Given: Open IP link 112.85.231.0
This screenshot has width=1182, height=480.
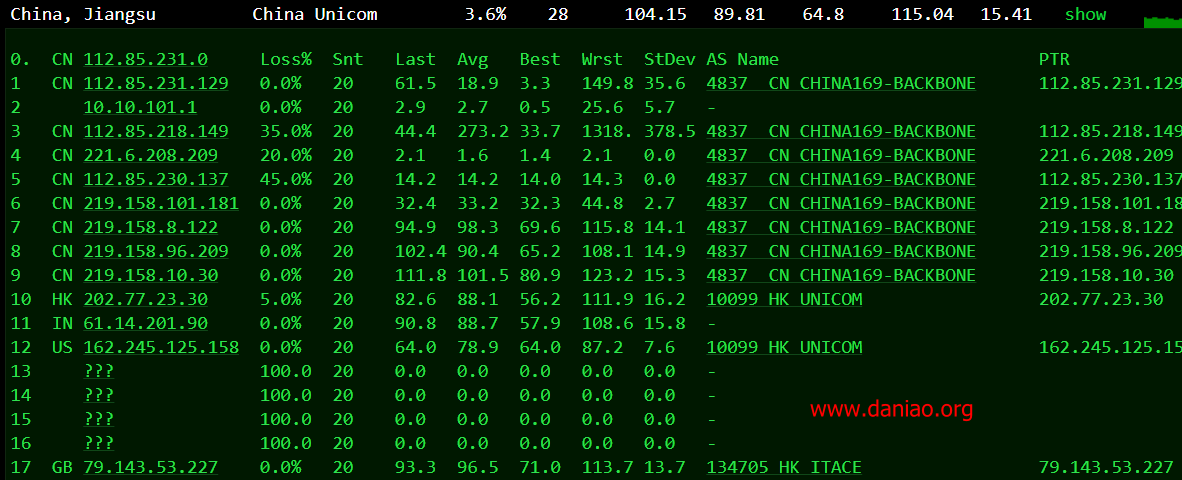Looking at the screenshot, I should click(145, 60).
